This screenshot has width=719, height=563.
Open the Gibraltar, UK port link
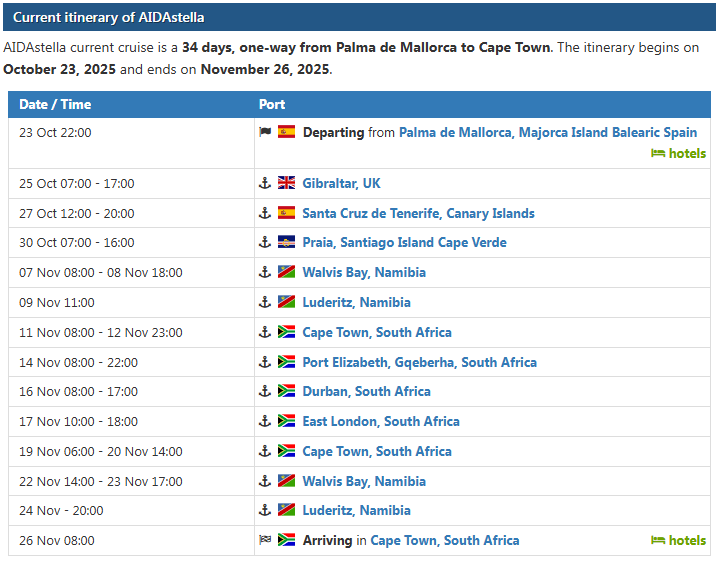[x=341, y=183]
